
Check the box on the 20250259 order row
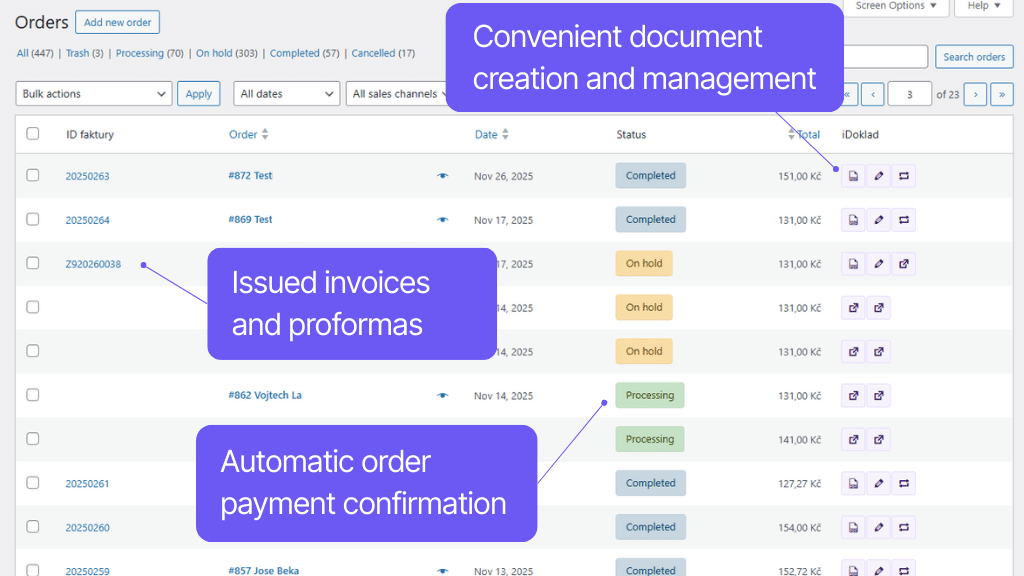[x=32, y=570]
